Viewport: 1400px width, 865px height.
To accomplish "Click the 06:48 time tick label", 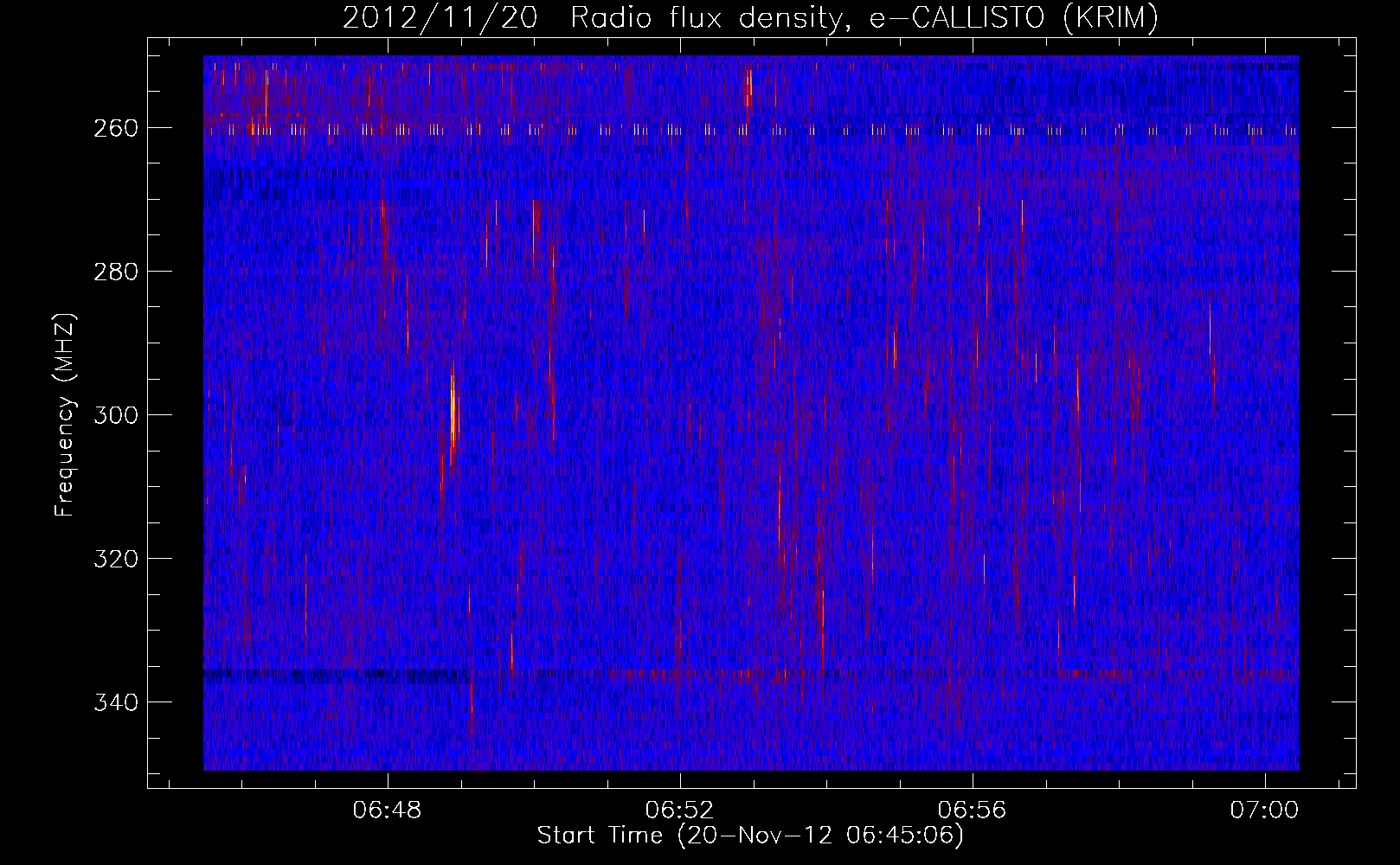I will [388, 811].
